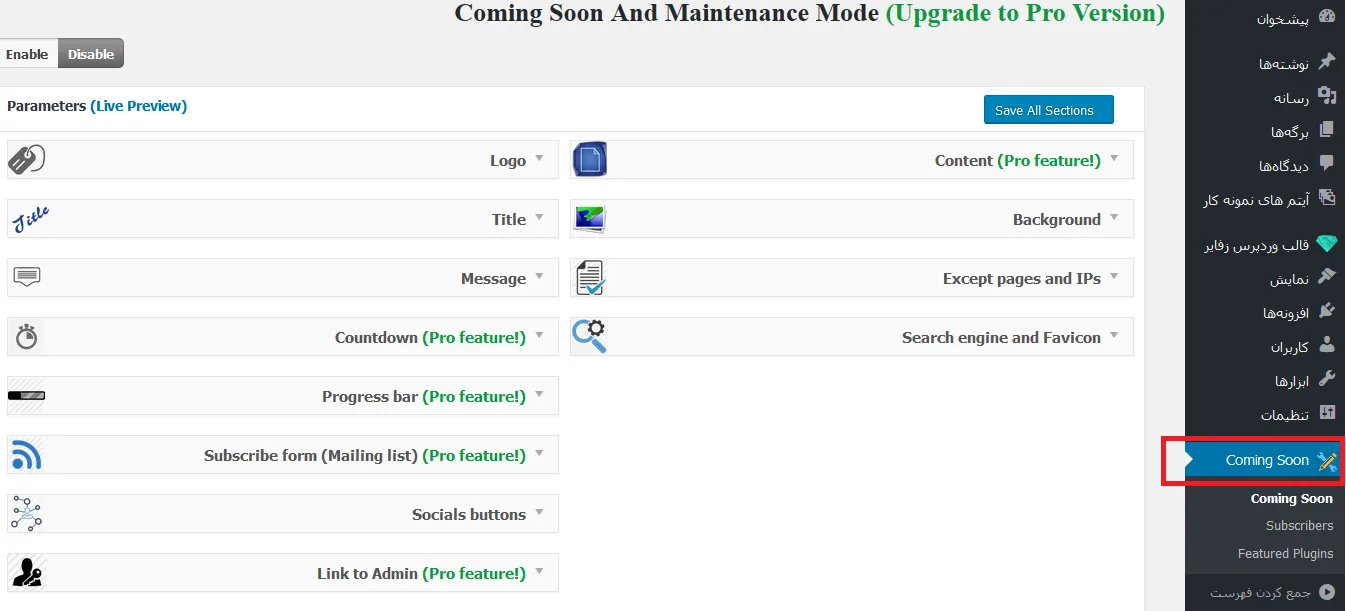Click the Socials buttons network icon
This screenshot has height=611, width=1346.
26,514
